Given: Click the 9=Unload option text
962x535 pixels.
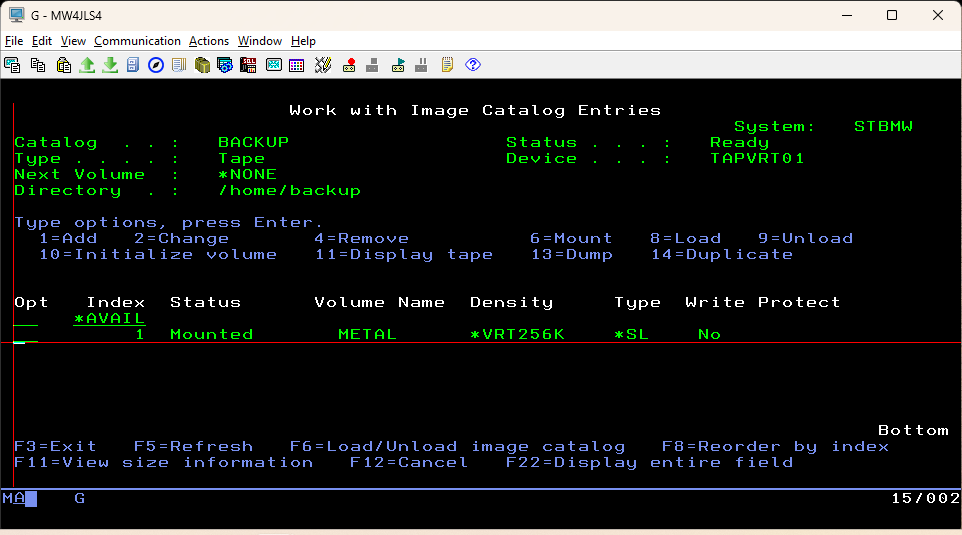Looking at the screenshot, I should (x=806, y=238).
